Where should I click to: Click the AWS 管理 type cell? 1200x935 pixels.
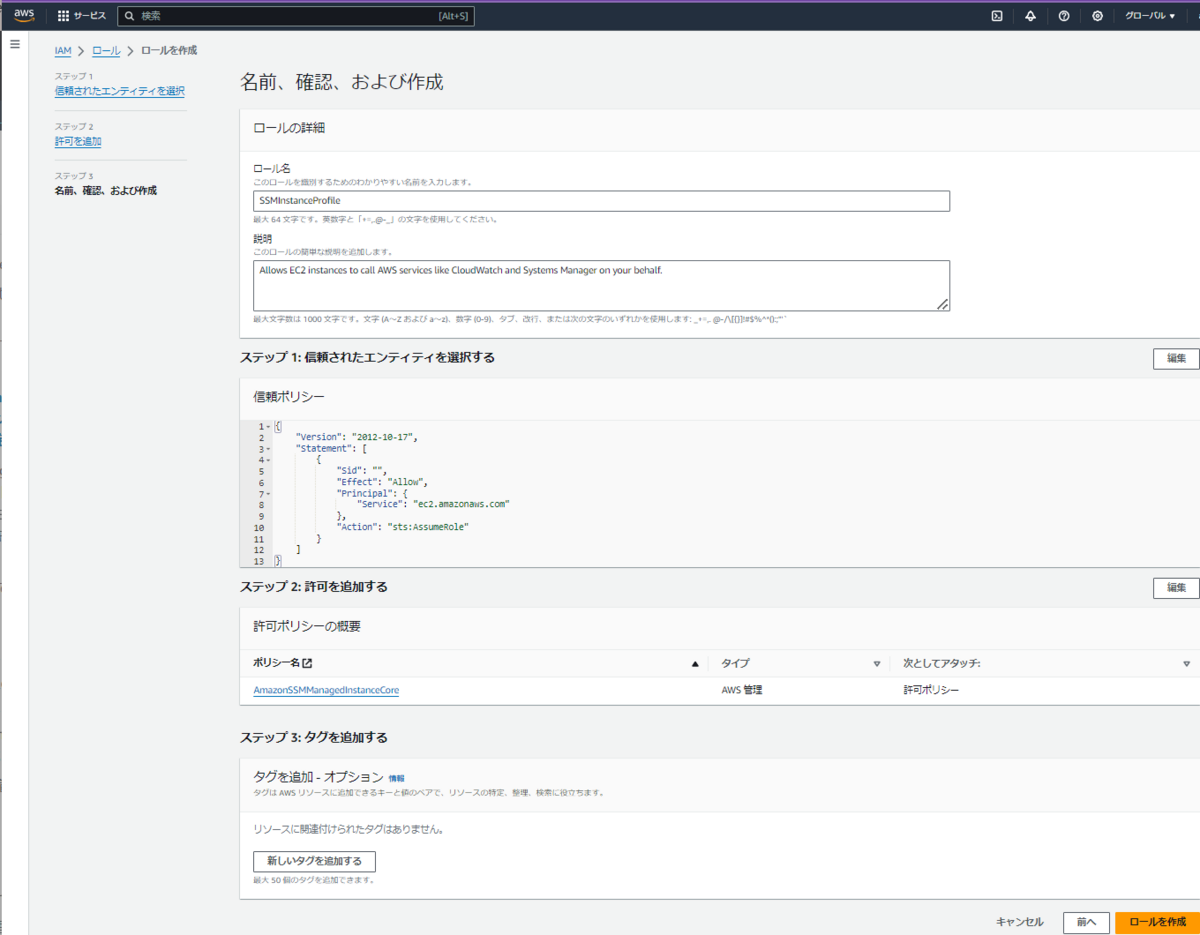pos(742,690)
